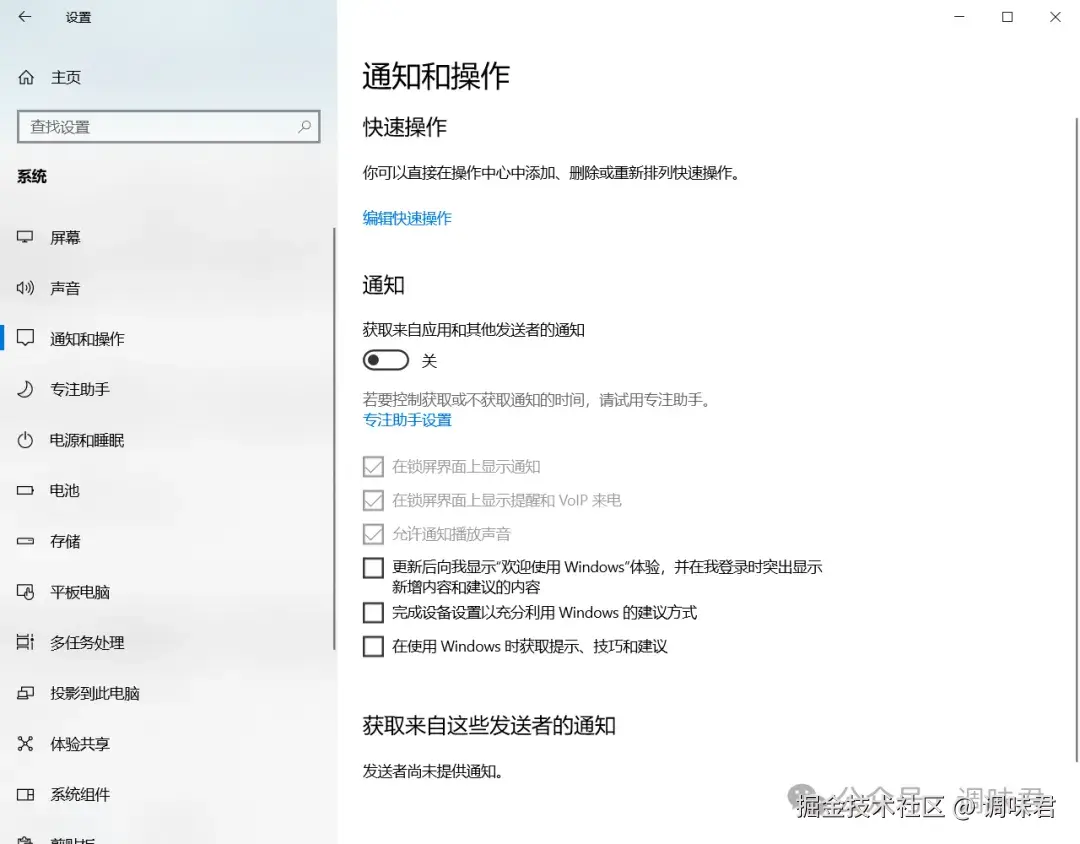This screenshot has height=844, width=1080.
Task: Open the 专注助手 section
Action: [78, 389]
